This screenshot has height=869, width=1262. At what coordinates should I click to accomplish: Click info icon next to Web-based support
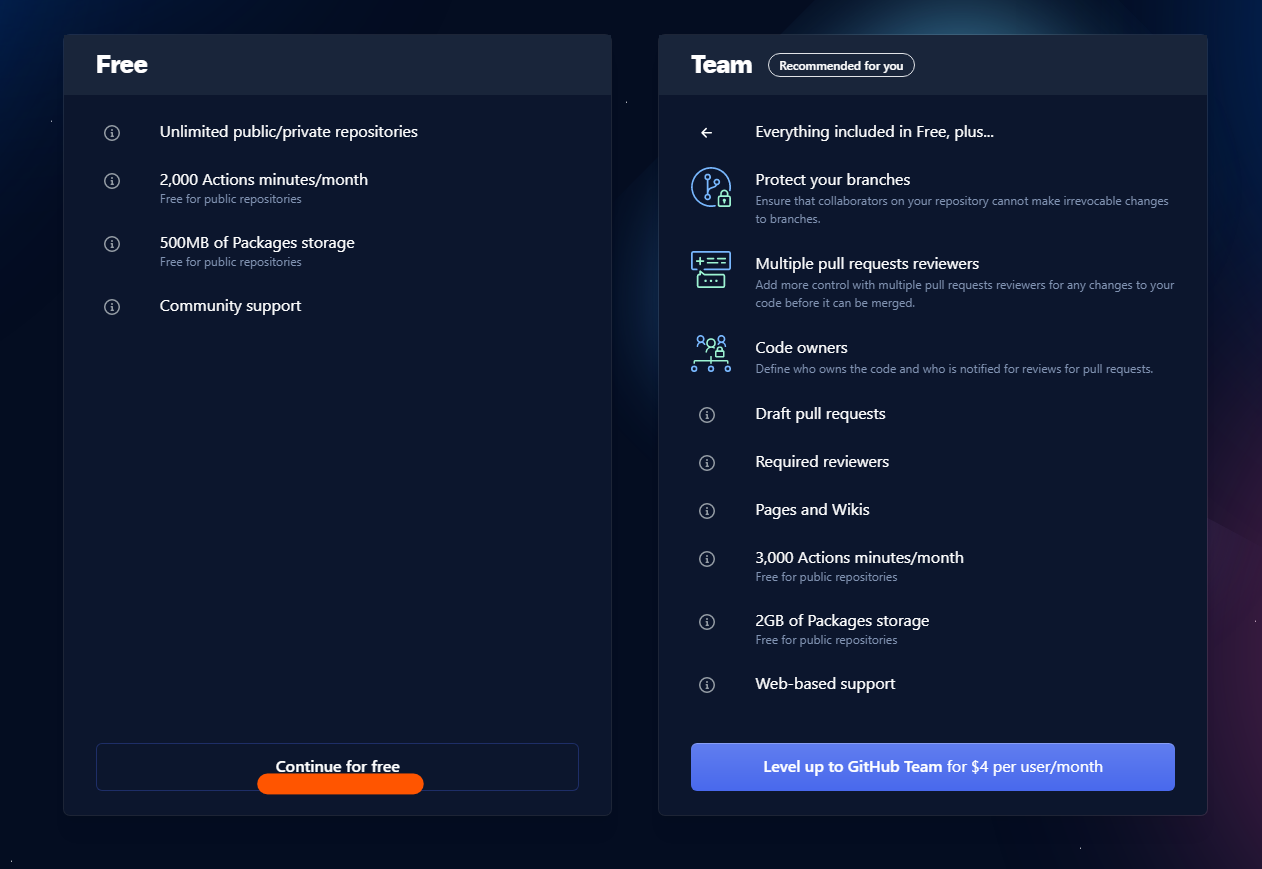tap(707, 685)
